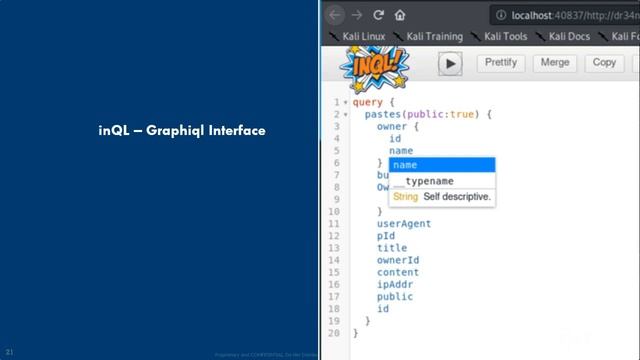
Task: Click the String type link in hint
Action: pos(405,197)
